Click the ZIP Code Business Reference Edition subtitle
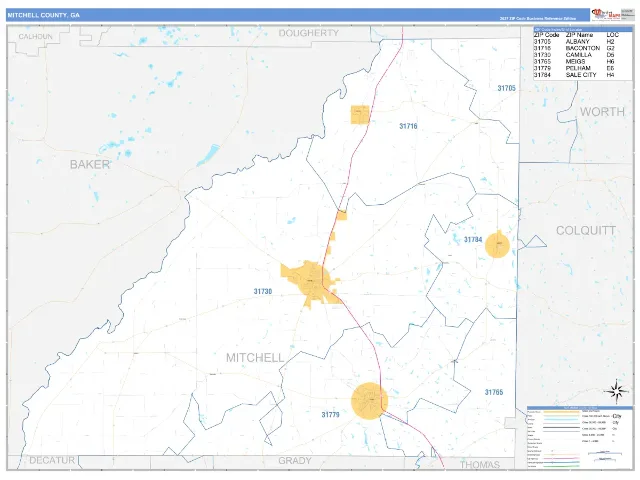Viewport: 640px width, 480px height. (x=538, y=19)
